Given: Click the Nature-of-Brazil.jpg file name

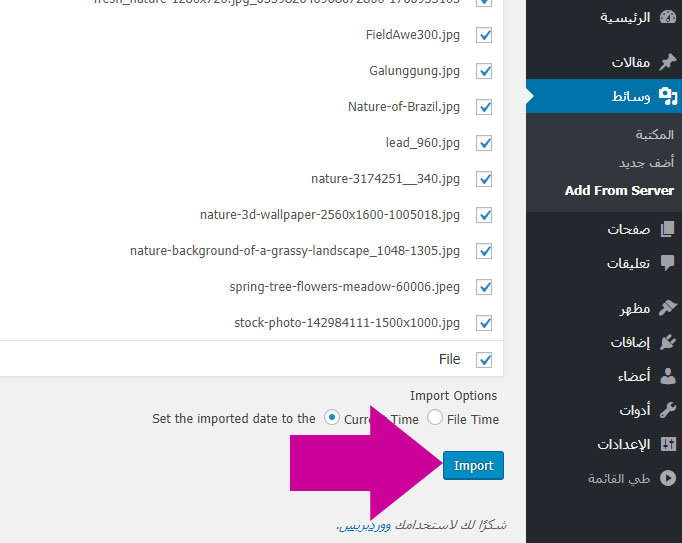Looking at the screenshot, I should point(404,107).
